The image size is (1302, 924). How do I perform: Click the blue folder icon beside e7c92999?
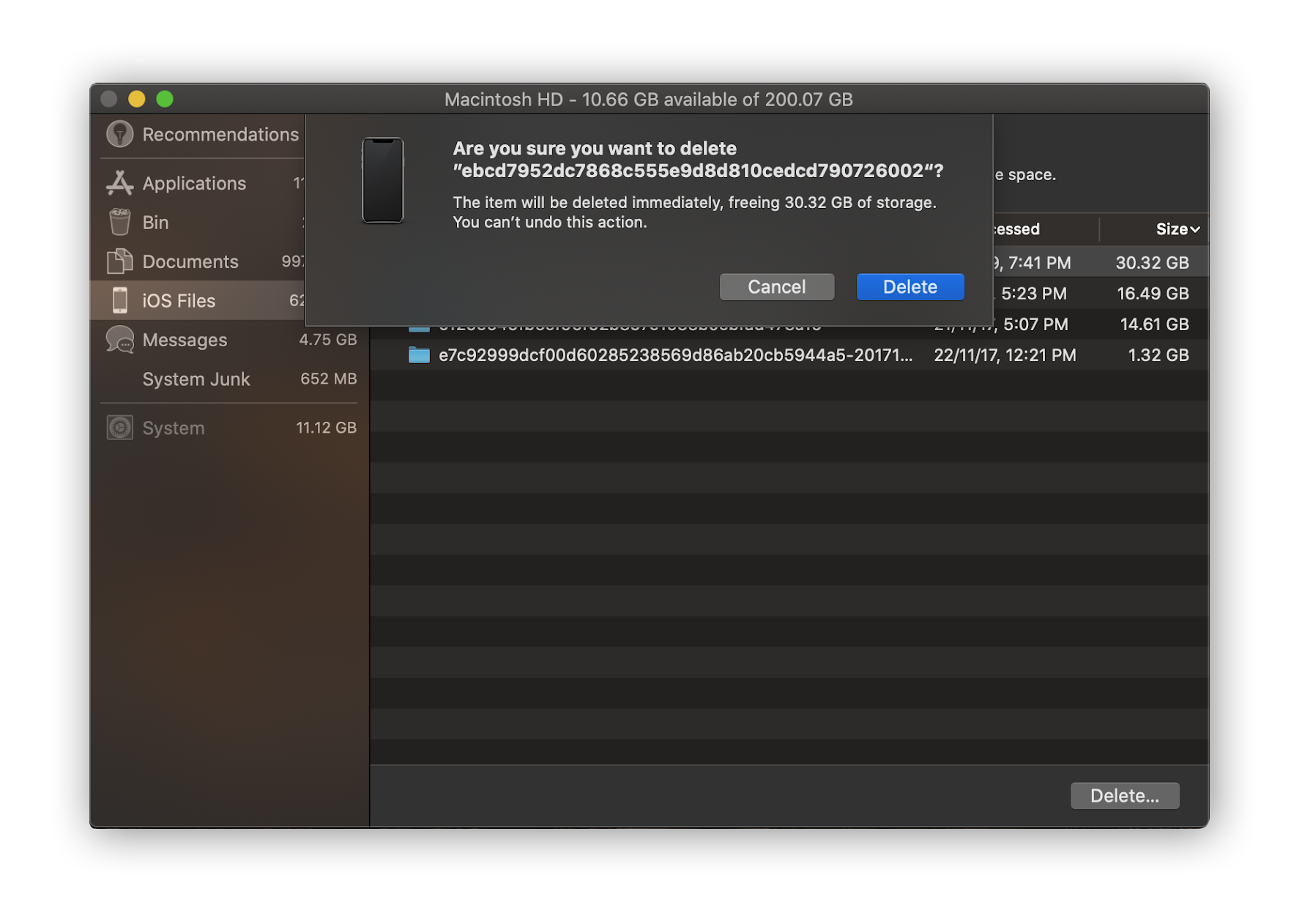[x=418, y=355]
